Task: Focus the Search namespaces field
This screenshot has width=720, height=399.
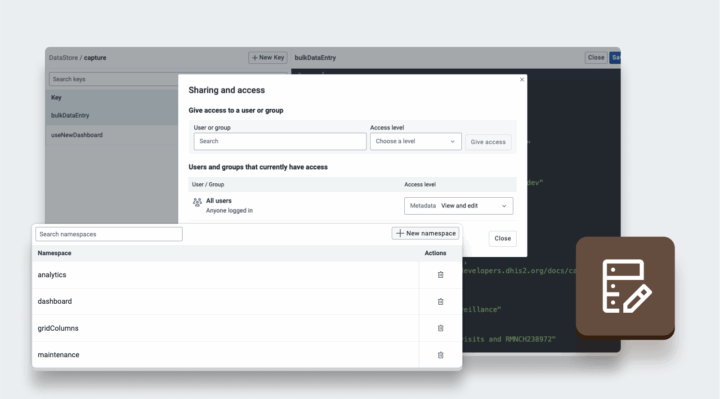Action: 109,234
